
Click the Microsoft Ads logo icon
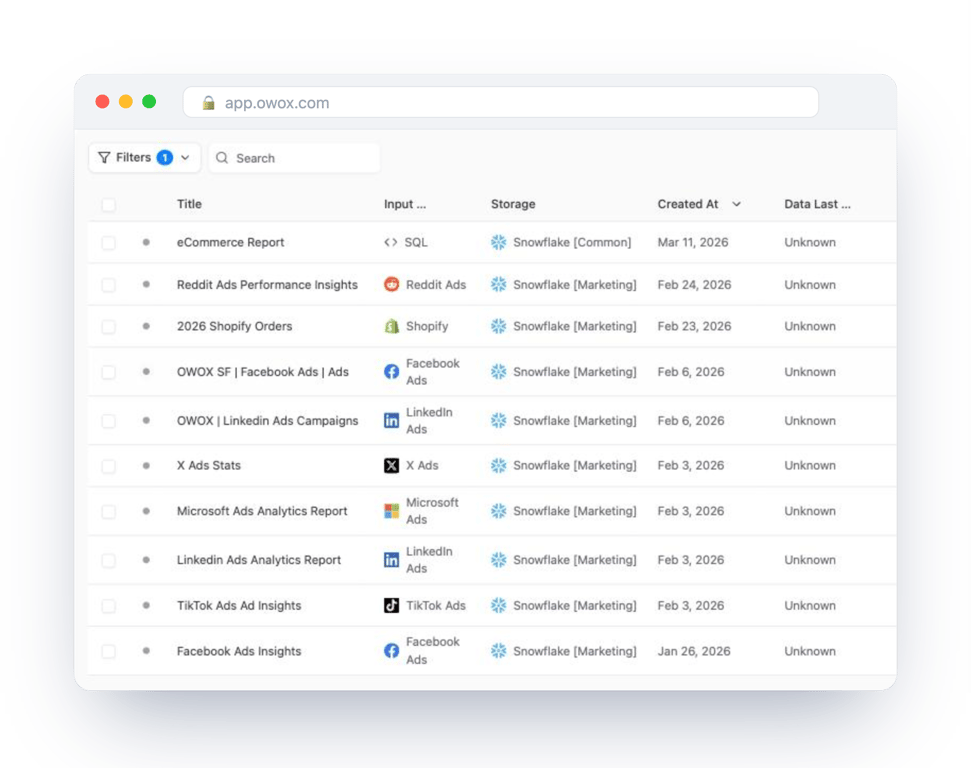tap(391, 511)
